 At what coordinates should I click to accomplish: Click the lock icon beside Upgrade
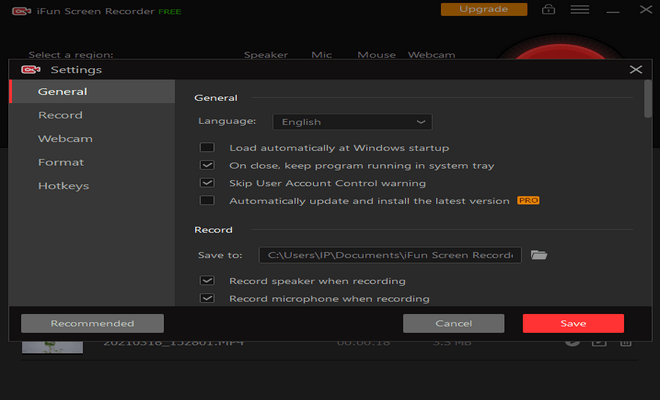(548, 9)
